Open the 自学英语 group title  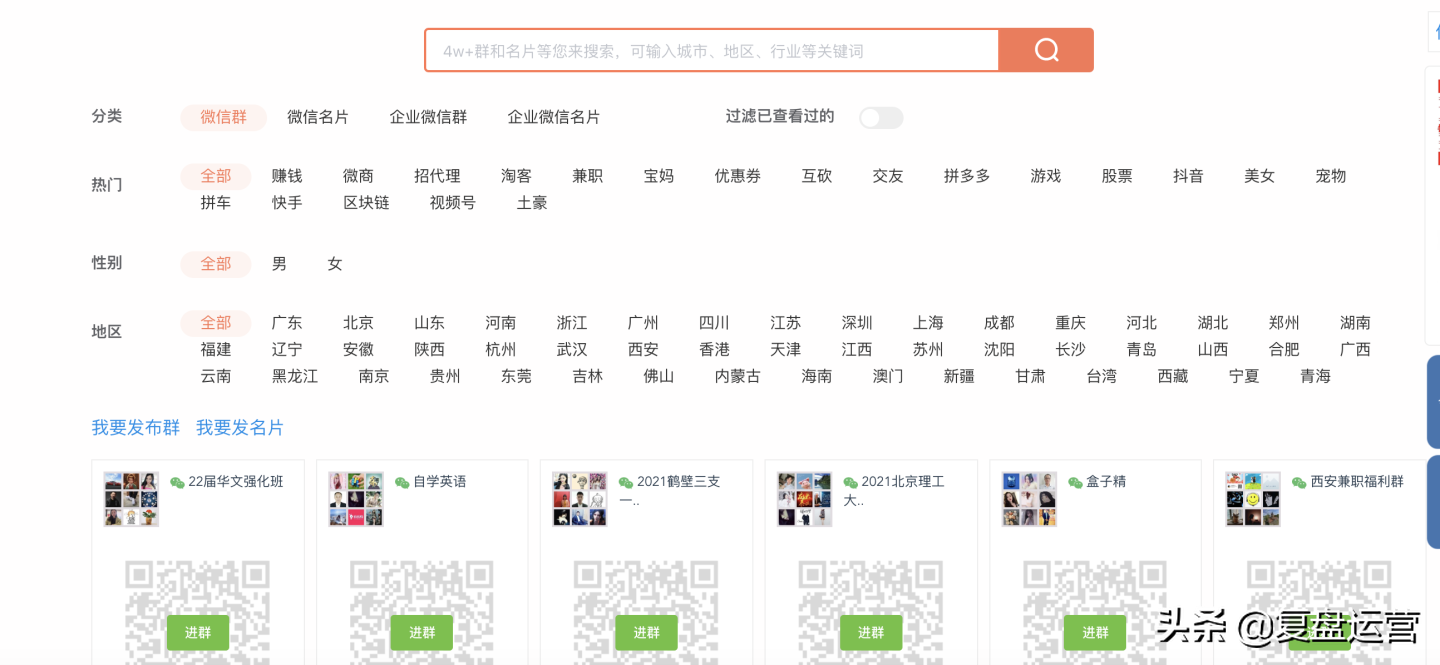click(x=440, y=482)
